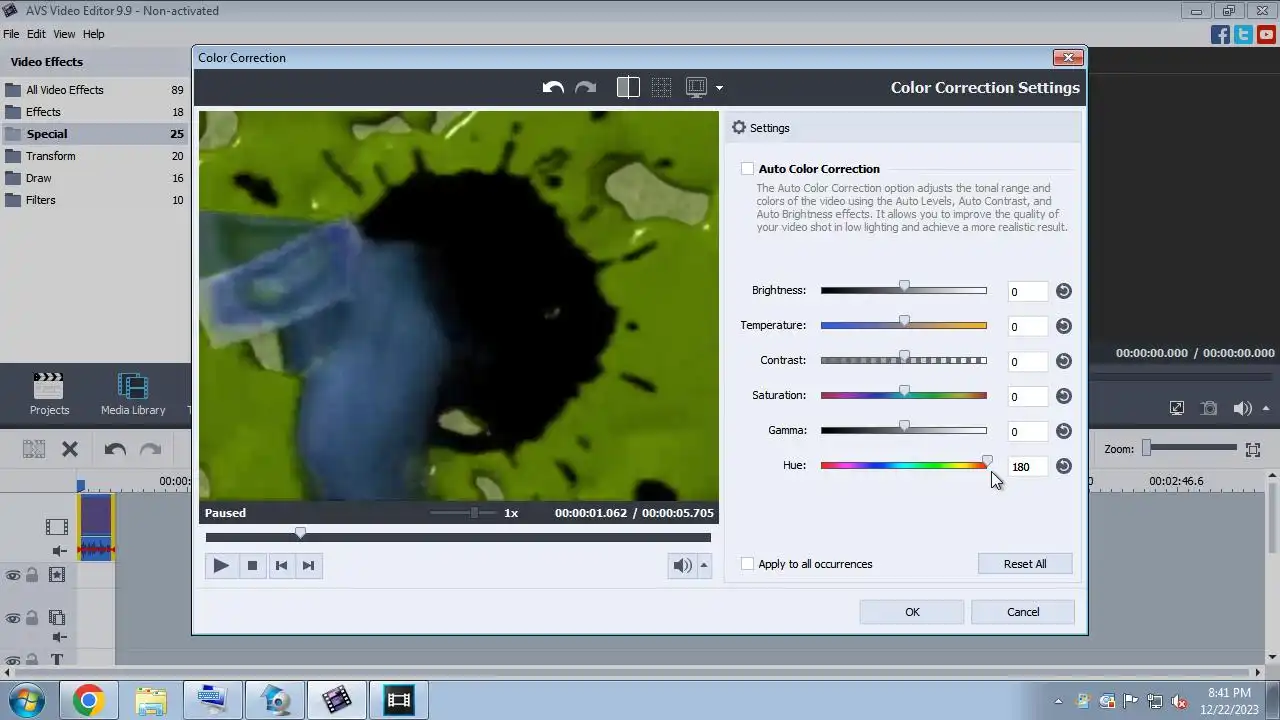1280x720 pixels.
Task: Open the View menu
Action: point(64,34)
